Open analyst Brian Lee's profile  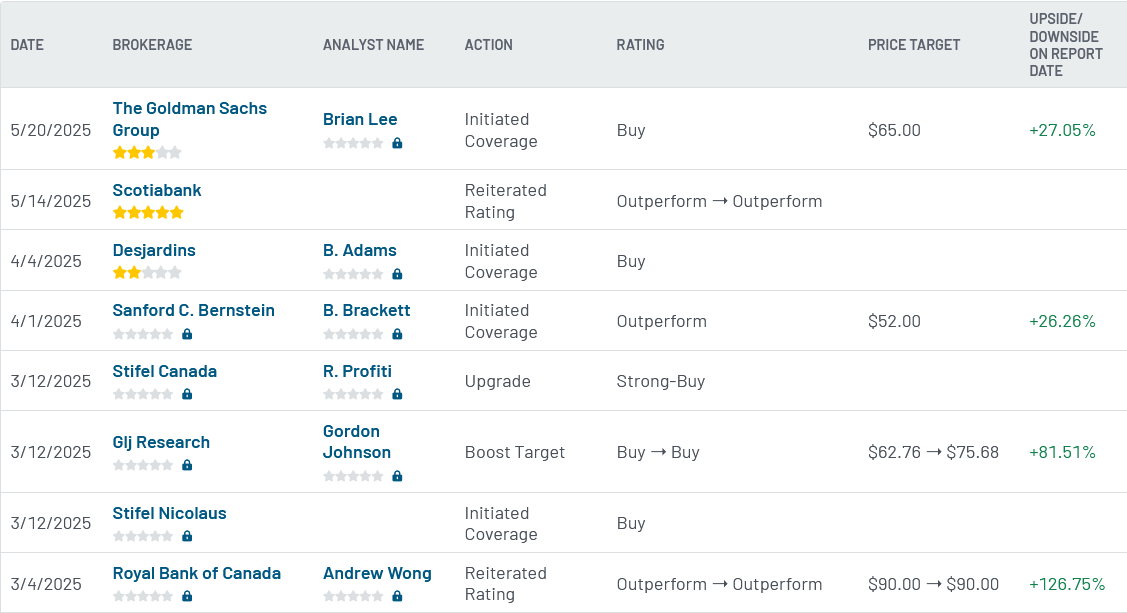(360, 119)
